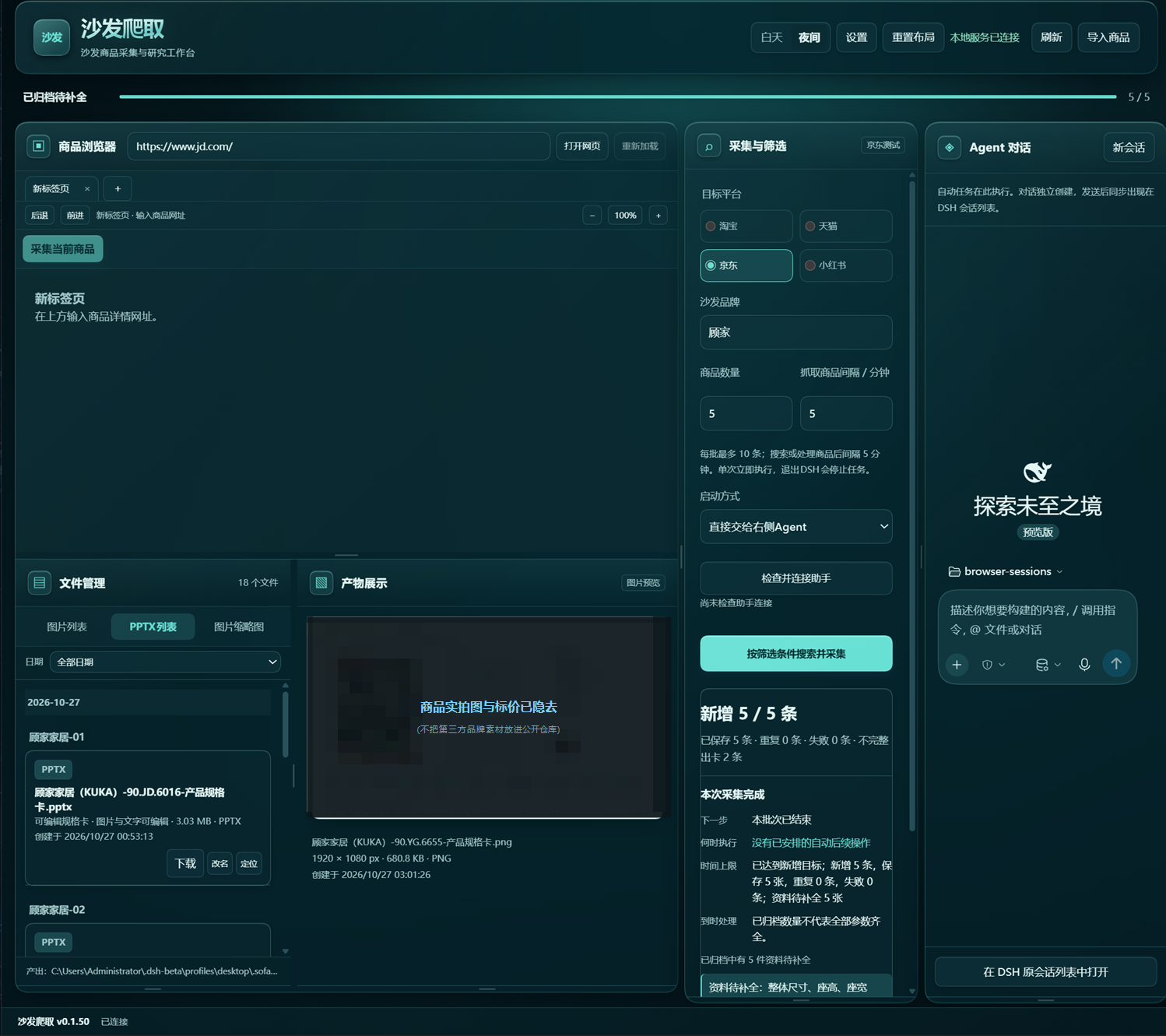Click the 文件管理 panel icon
1166x1036 pixels.
[40, 583]
